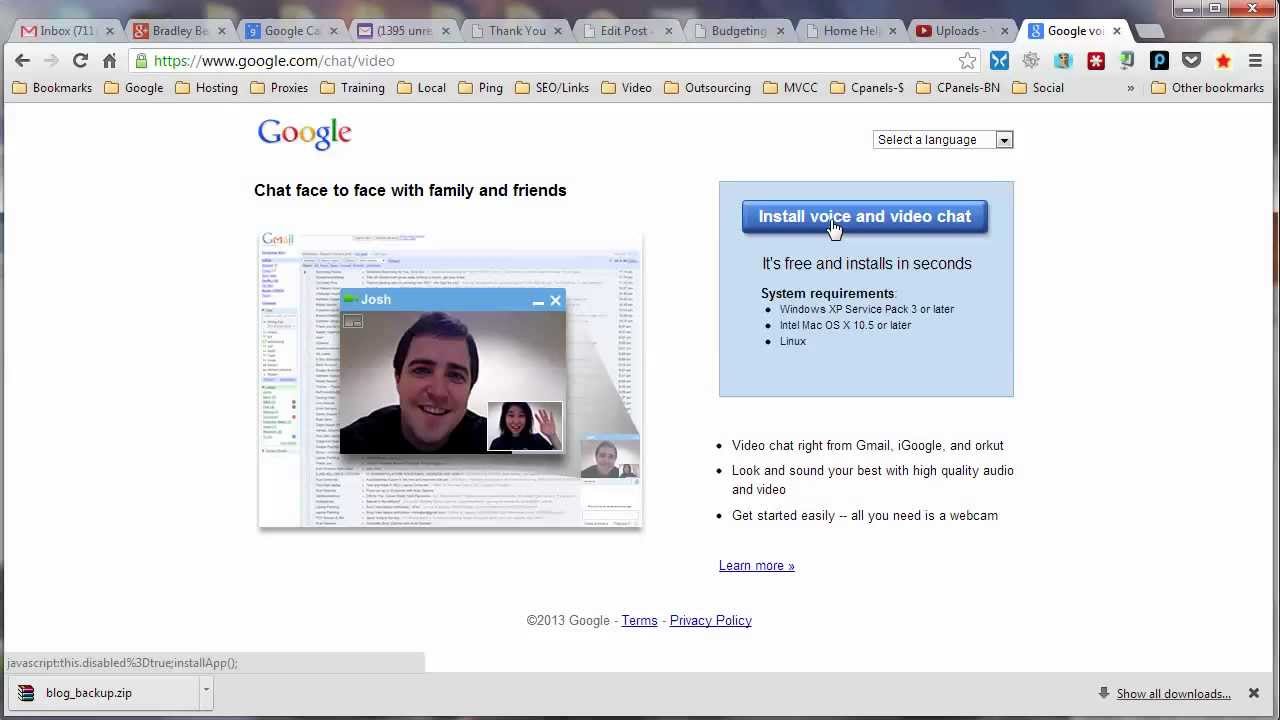Open the Chrome hamburger menu
This screenshot has width=1280, height=720.
[x=1255, y=61]
